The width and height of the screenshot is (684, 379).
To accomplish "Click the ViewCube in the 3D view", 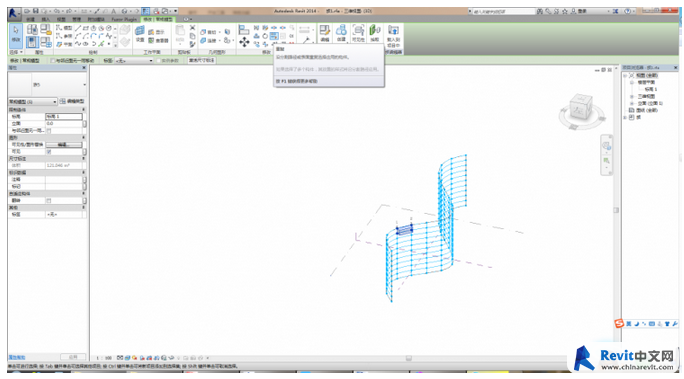I will tap(581, 108).
